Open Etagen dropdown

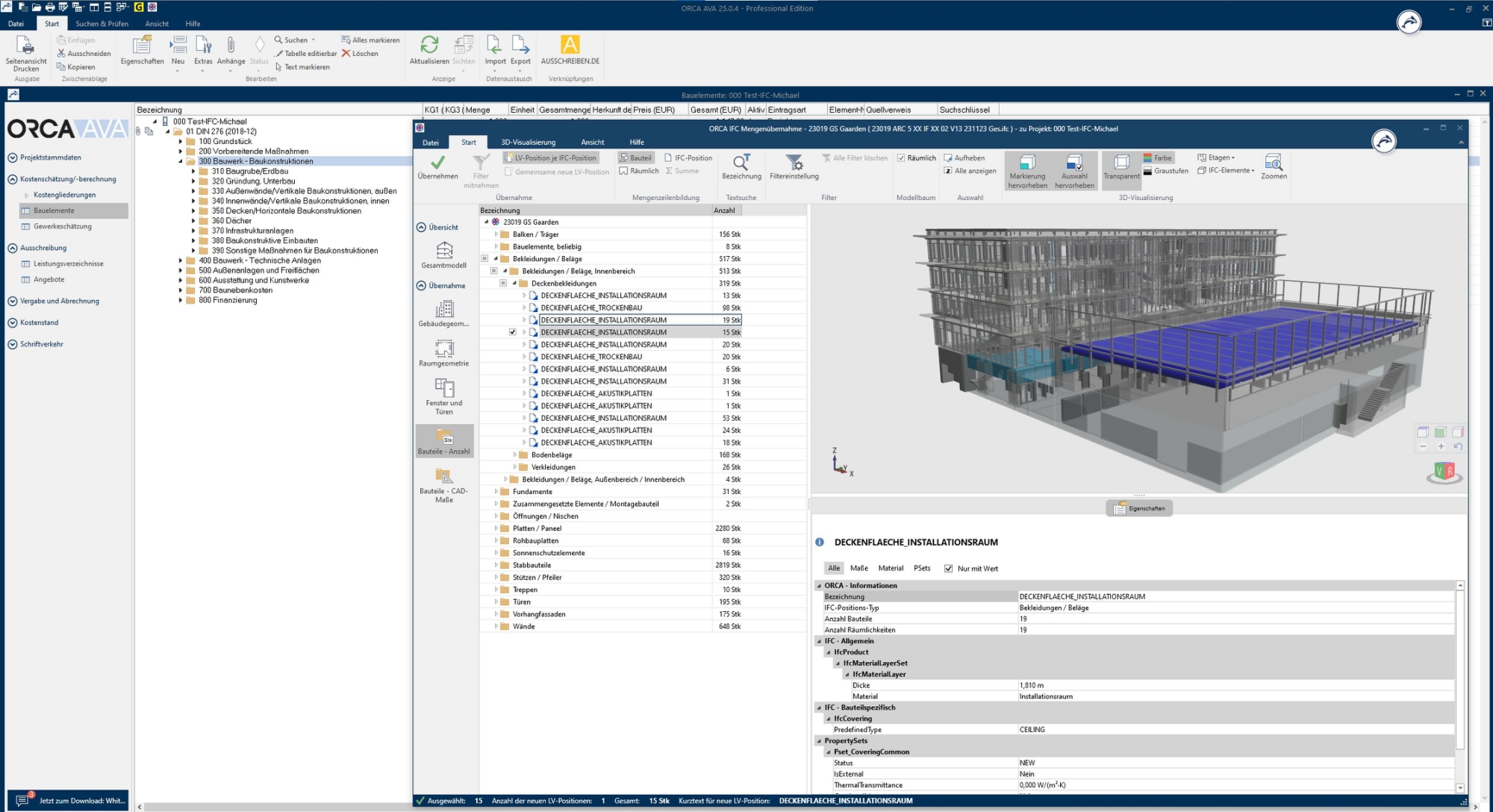click(1216, 157)
